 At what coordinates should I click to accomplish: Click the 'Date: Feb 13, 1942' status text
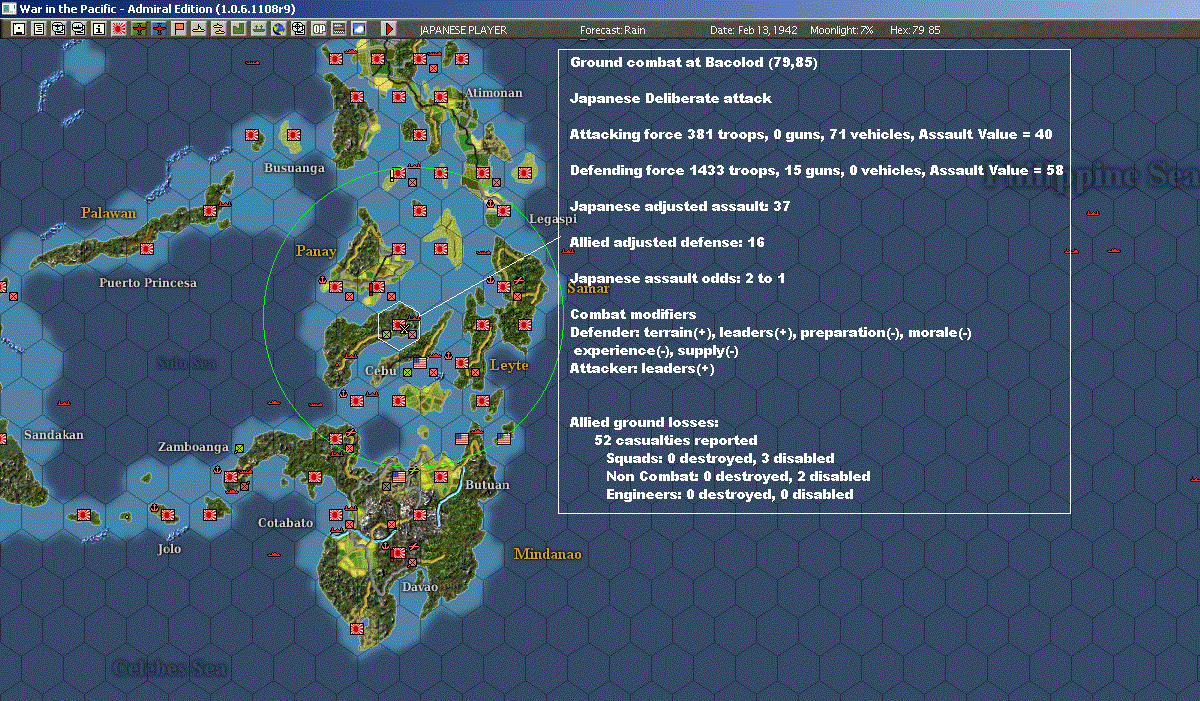pos(752,30)
